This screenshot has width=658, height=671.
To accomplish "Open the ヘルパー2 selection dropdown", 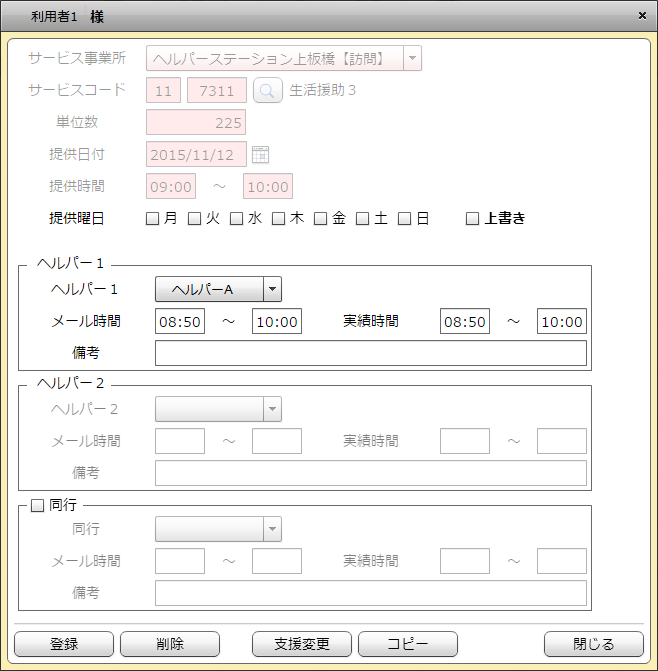I will click(272, 409).
